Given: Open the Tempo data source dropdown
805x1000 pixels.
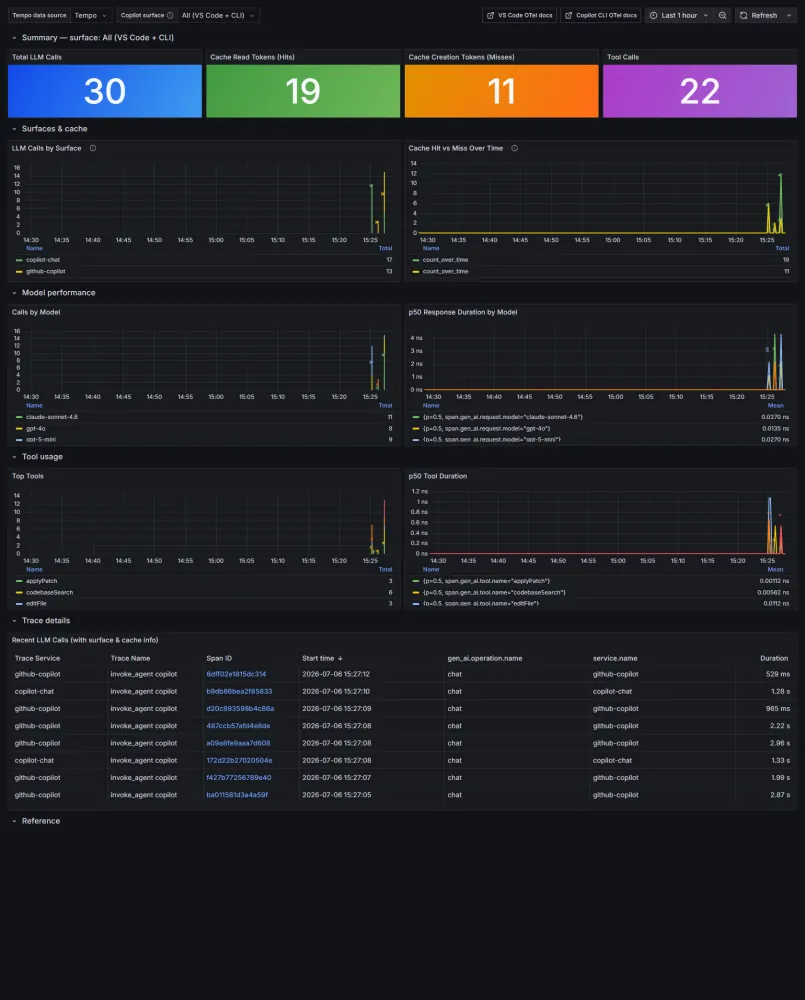Looking at the screenshot, I should click(91, 15).
